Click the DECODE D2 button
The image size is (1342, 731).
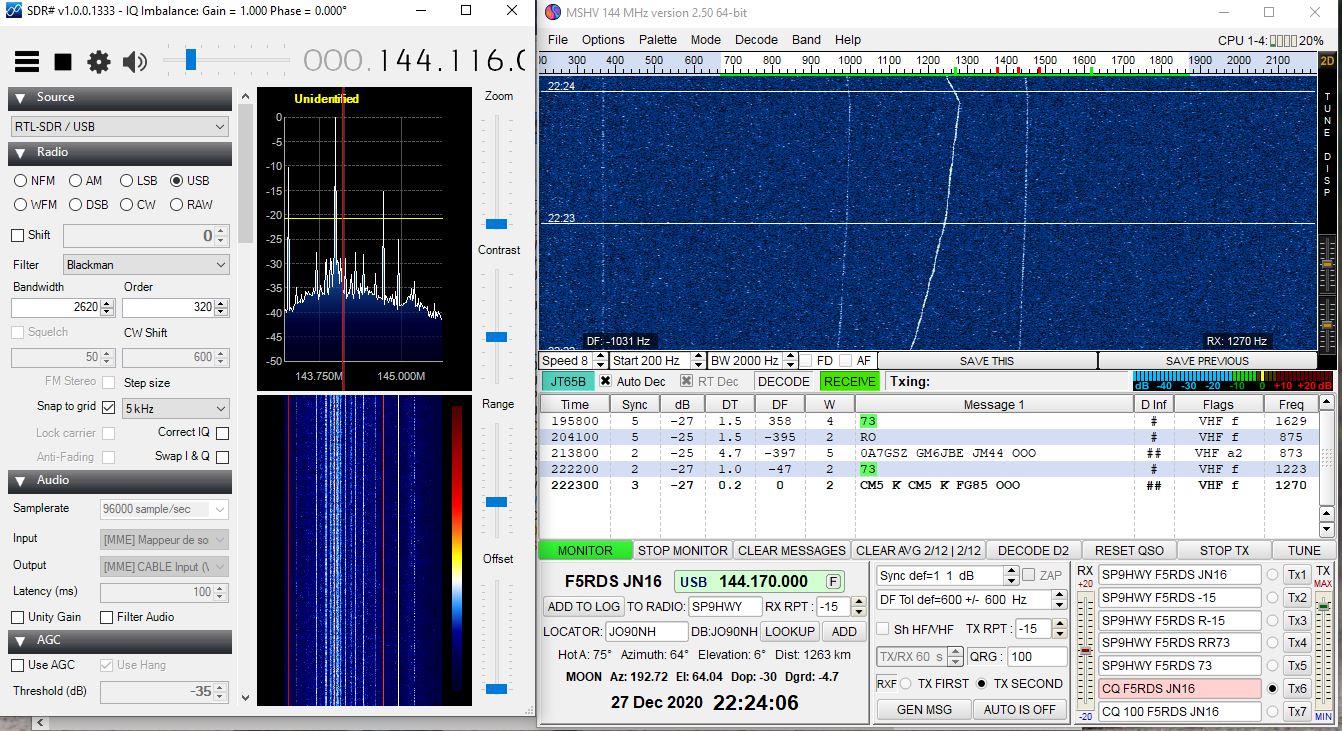(x=1034, y=550)
